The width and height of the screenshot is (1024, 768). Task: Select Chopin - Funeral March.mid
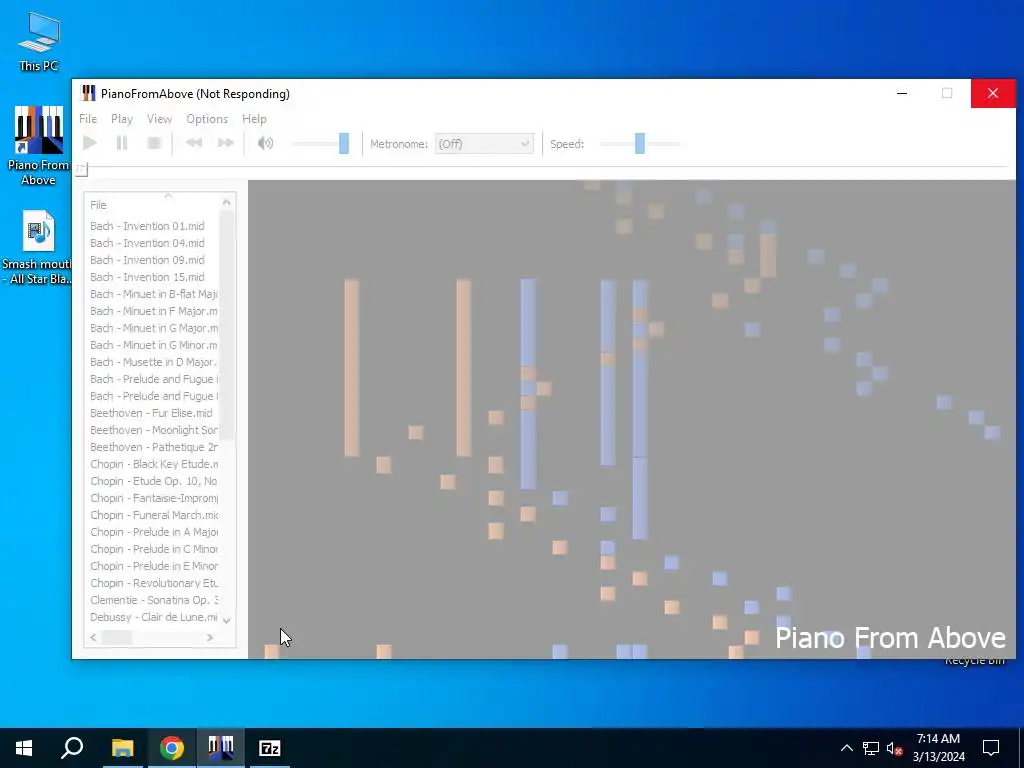click(154, 515)
